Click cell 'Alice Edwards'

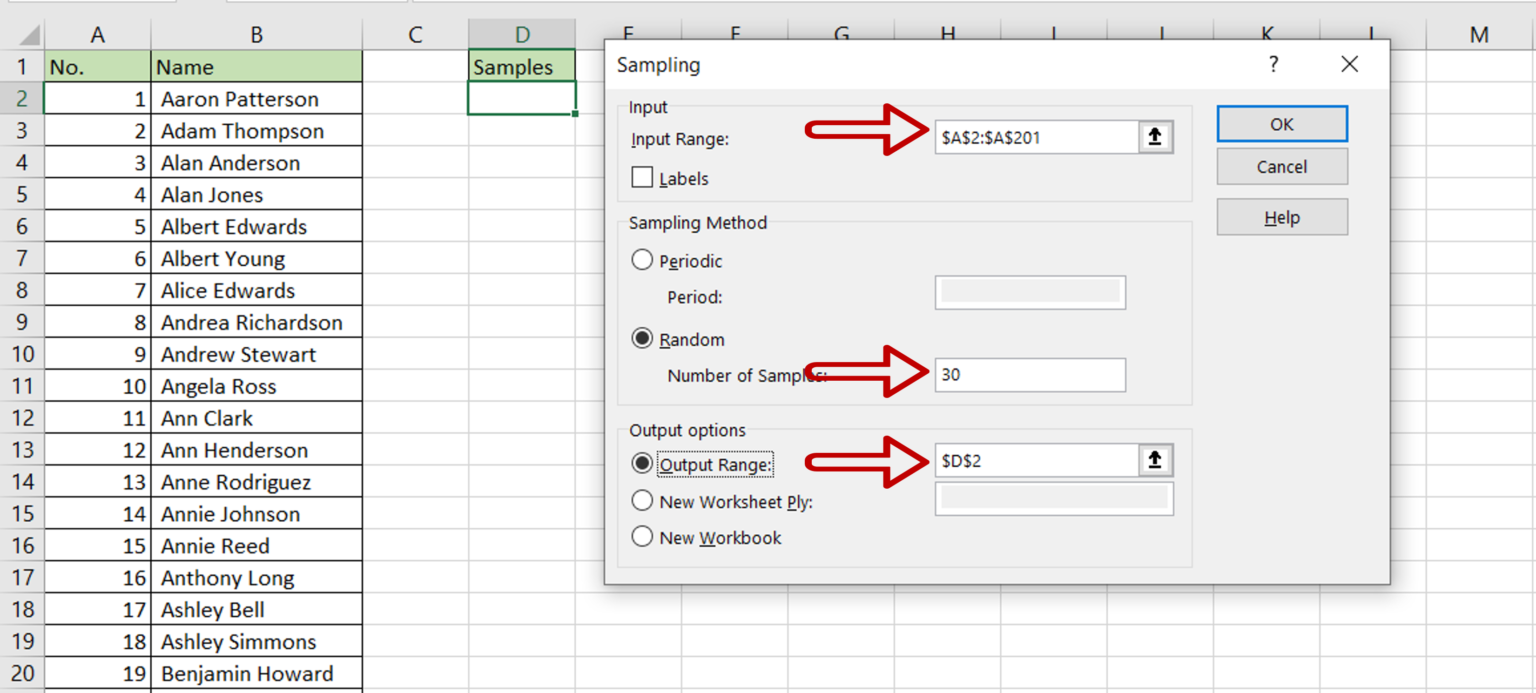257,291
